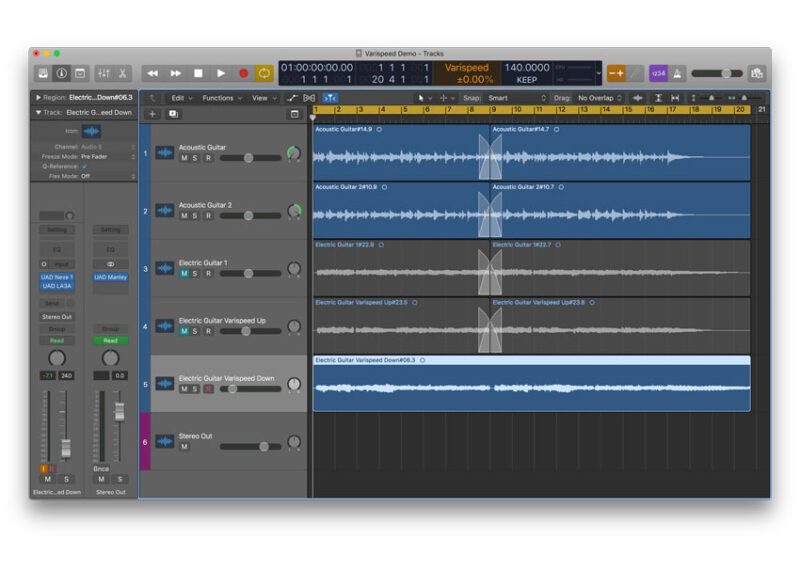Click the plus Add Track button
Screen dimensions: 800x571
pyautogui.click(x=152, y=114)
